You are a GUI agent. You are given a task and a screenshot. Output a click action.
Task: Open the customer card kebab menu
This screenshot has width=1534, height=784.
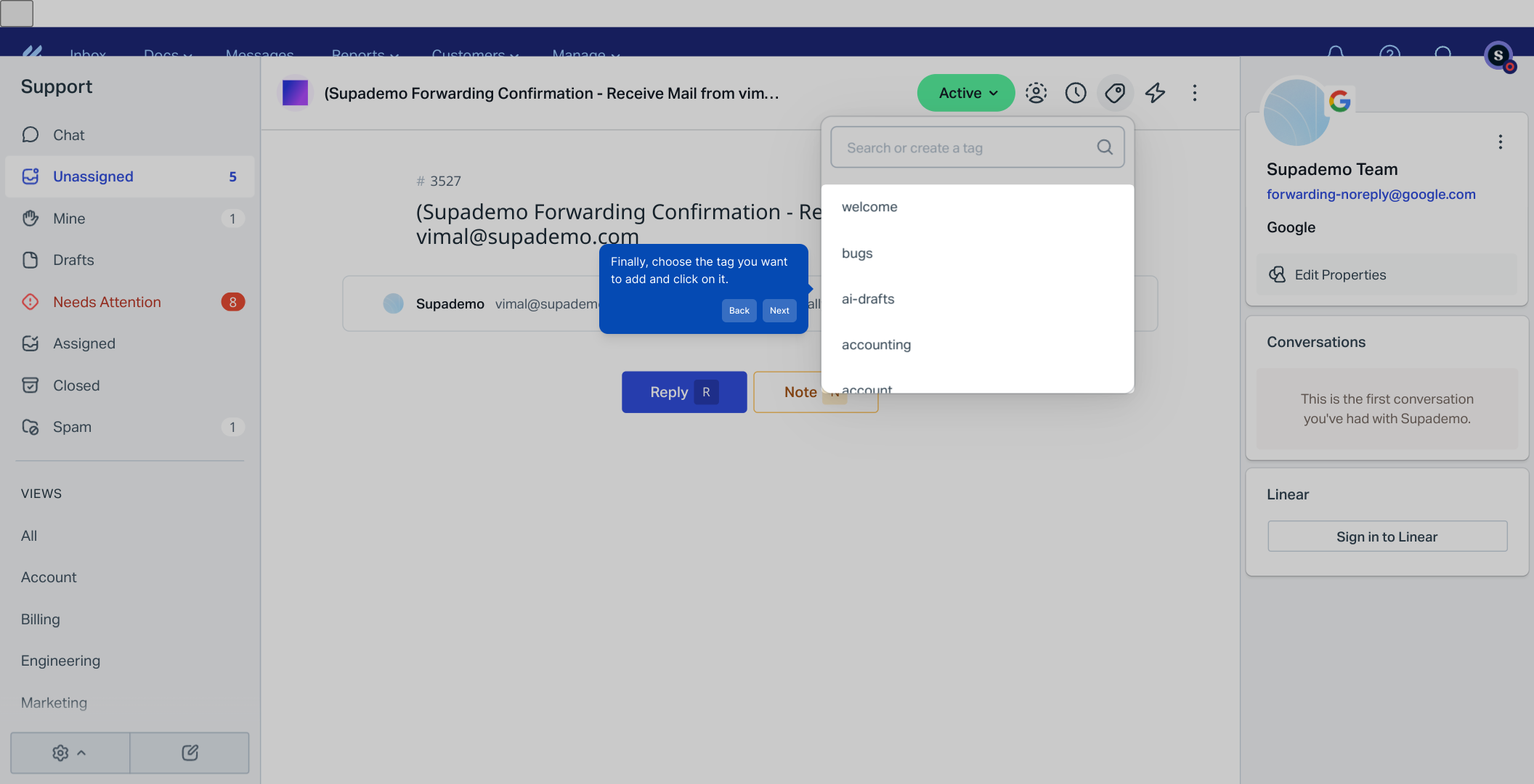[x=1500, y=142]
